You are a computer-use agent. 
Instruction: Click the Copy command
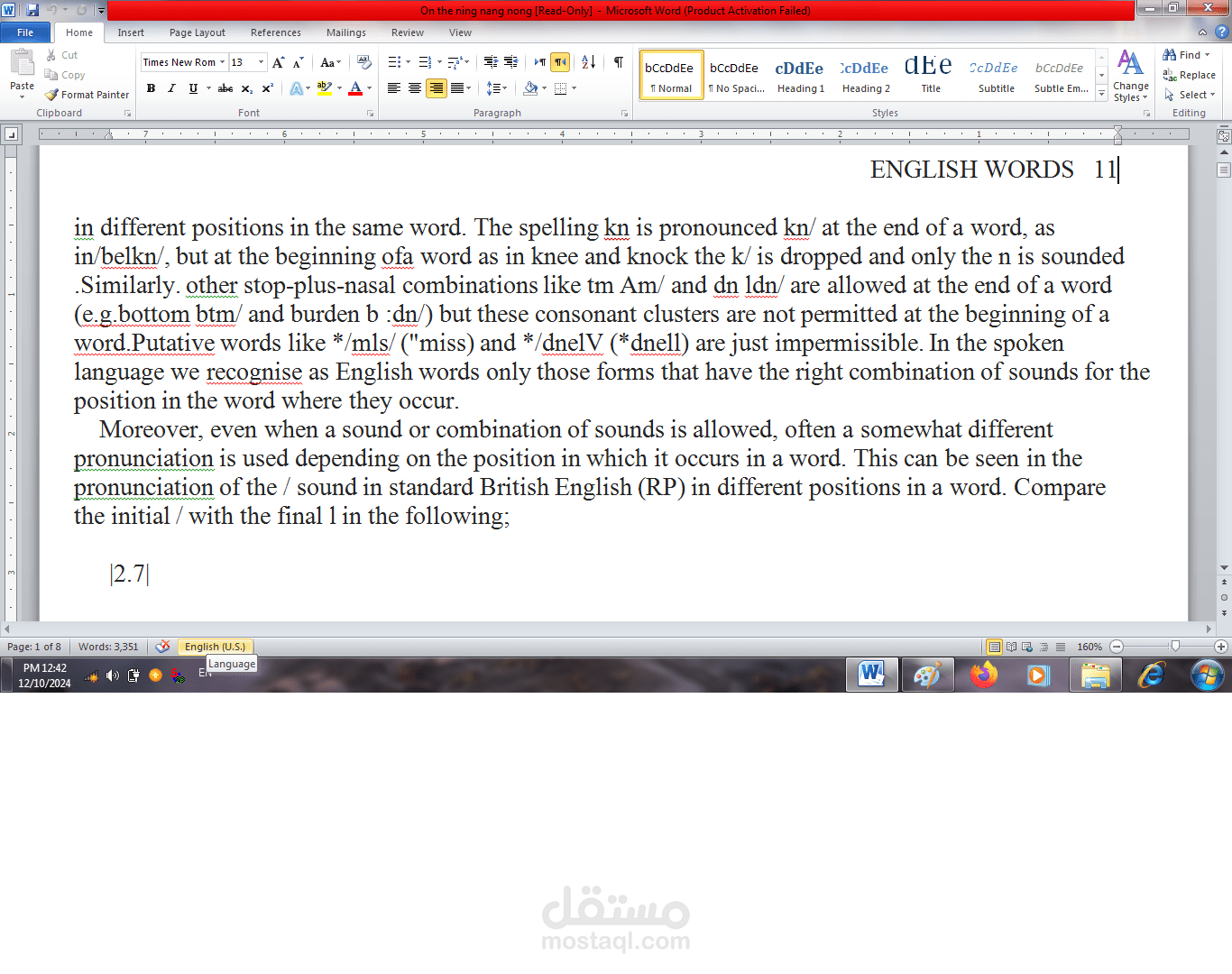coord(65,75)
